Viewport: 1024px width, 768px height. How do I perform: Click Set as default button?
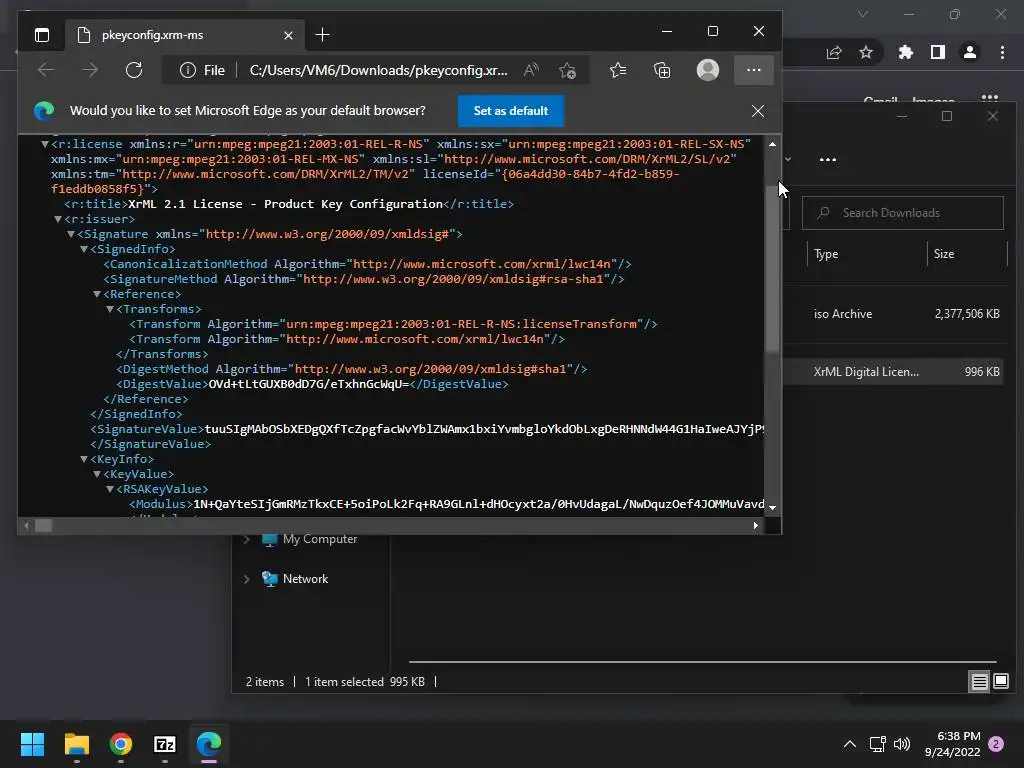tap(511, 111)
